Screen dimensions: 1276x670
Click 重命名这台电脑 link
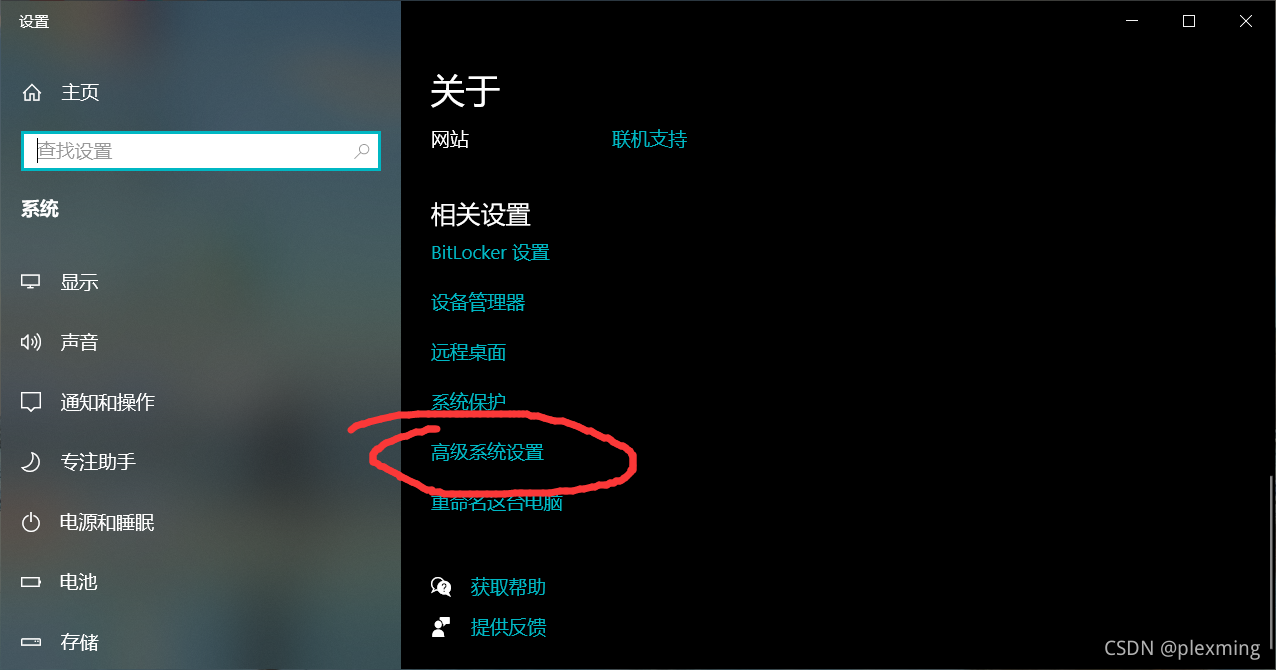[x=497, y=503]
